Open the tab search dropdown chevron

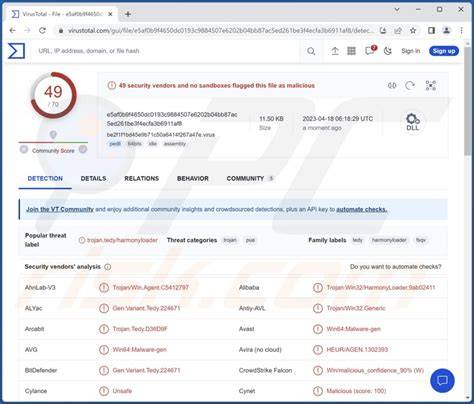[397, 10]
